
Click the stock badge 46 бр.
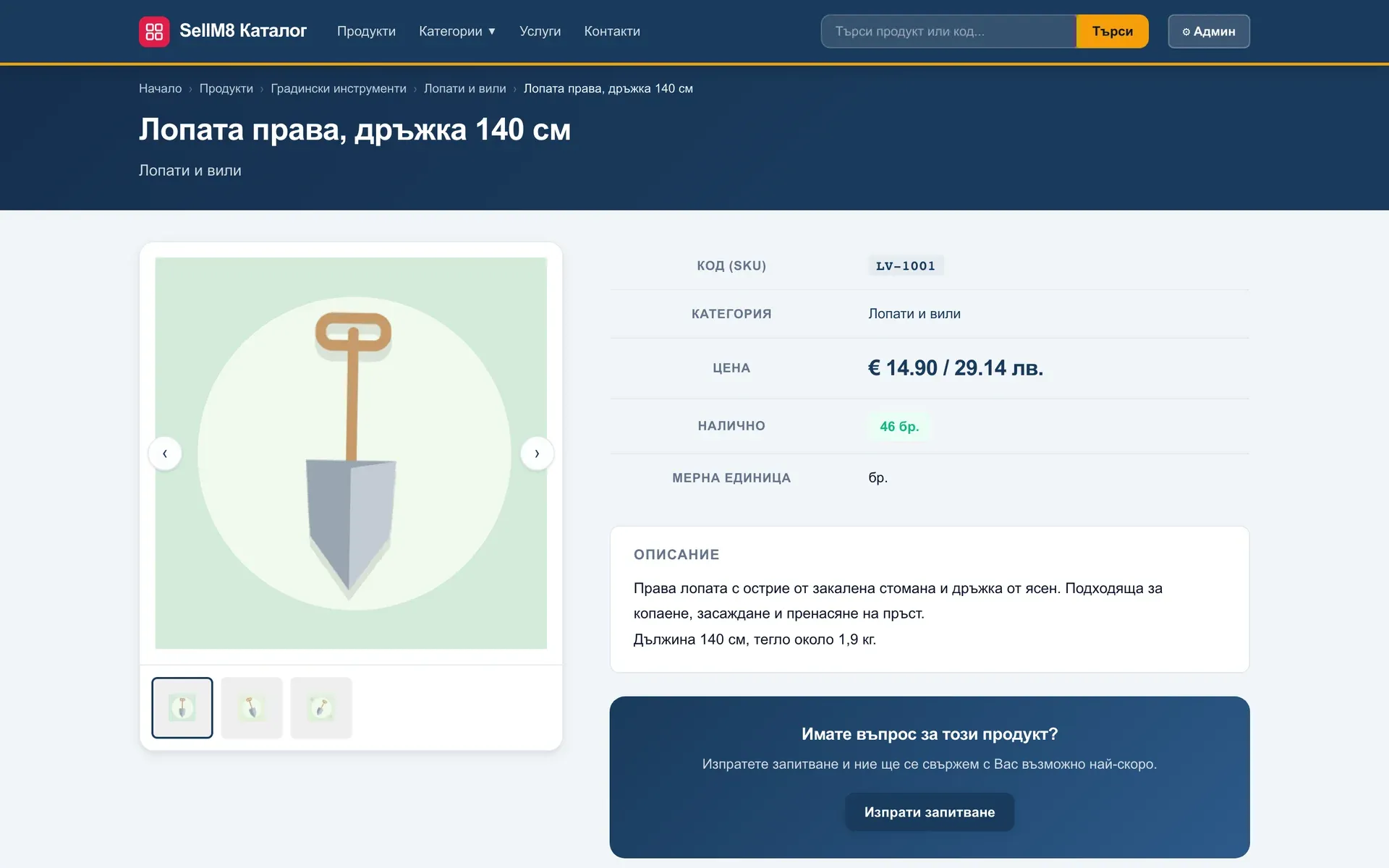coord(899,427)
